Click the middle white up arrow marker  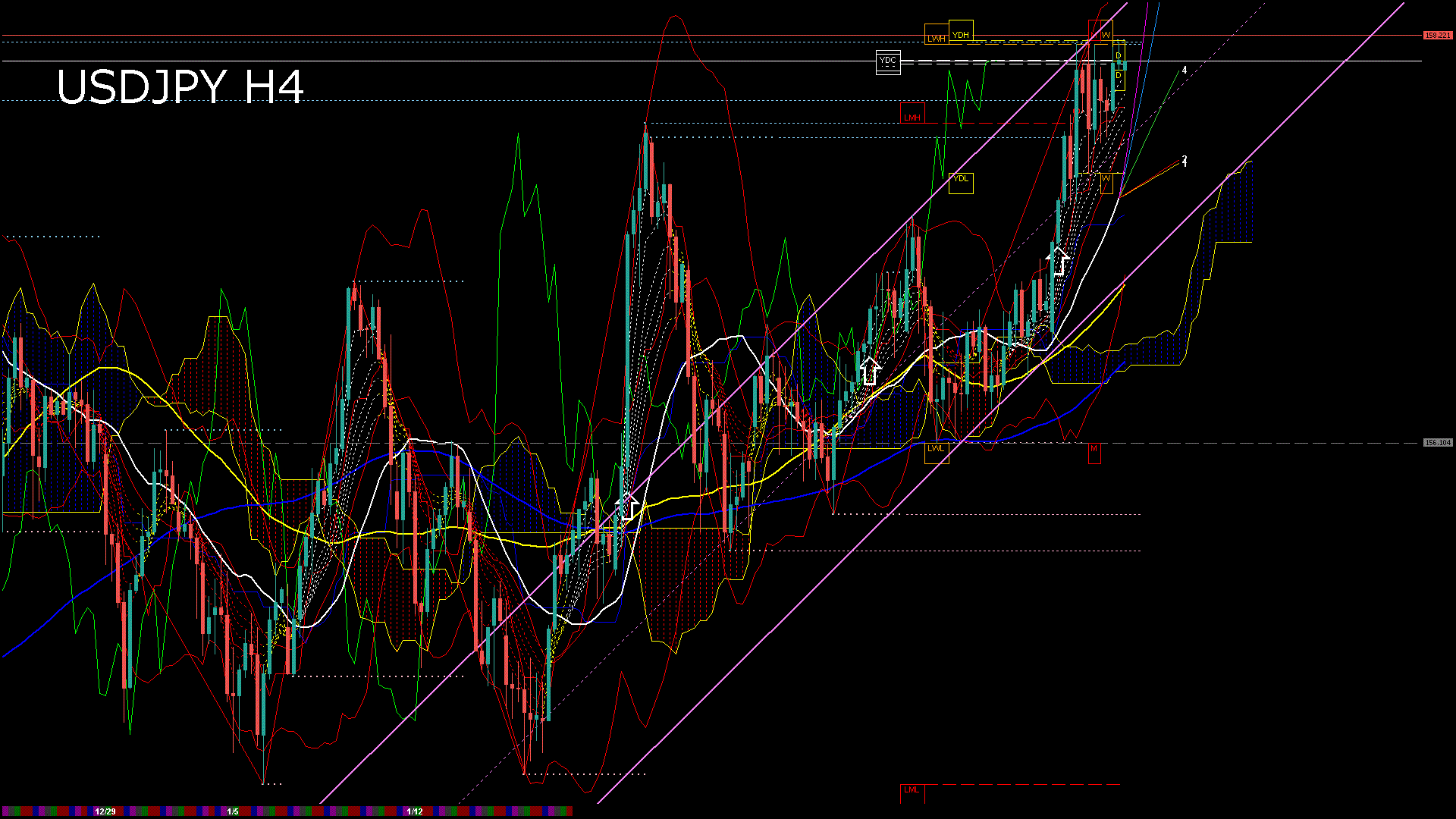pos(870,370)
